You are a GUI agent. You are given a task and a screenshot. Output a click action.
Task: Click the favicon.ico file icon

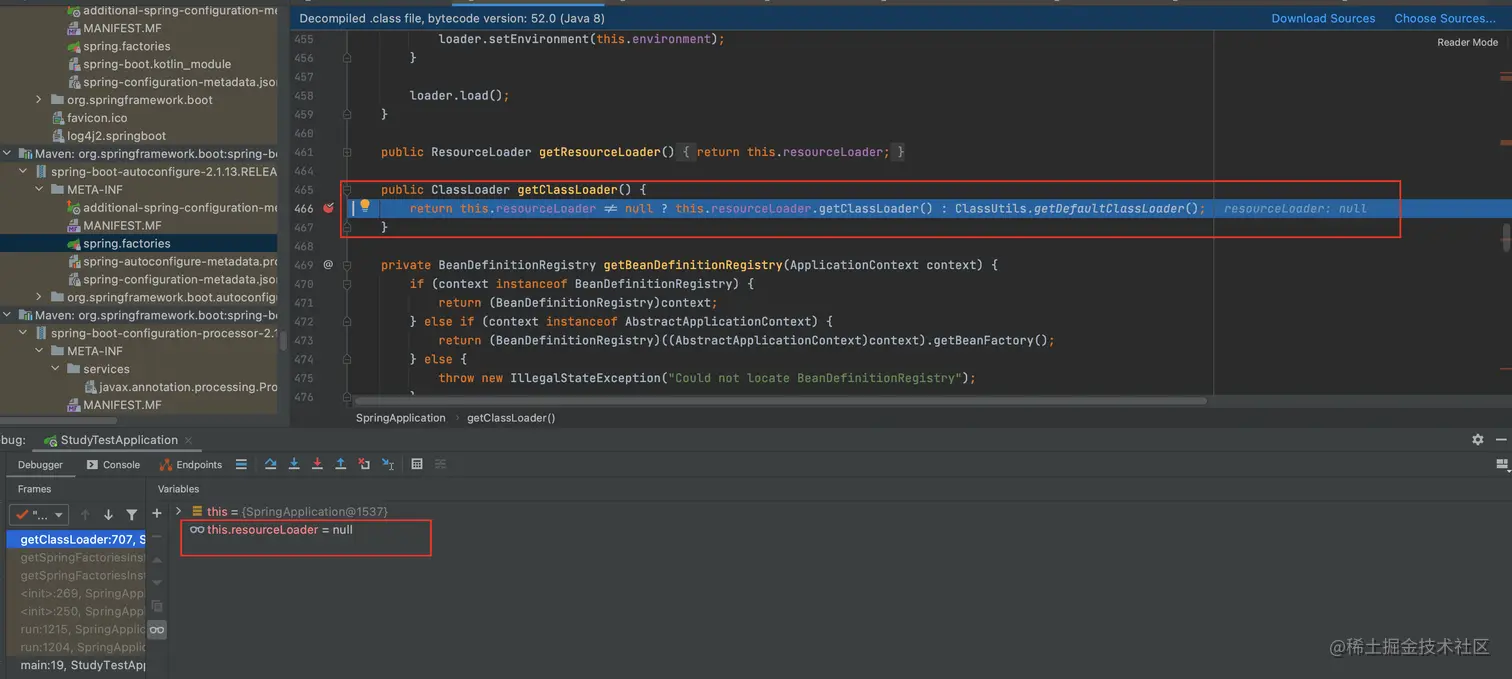58,118
